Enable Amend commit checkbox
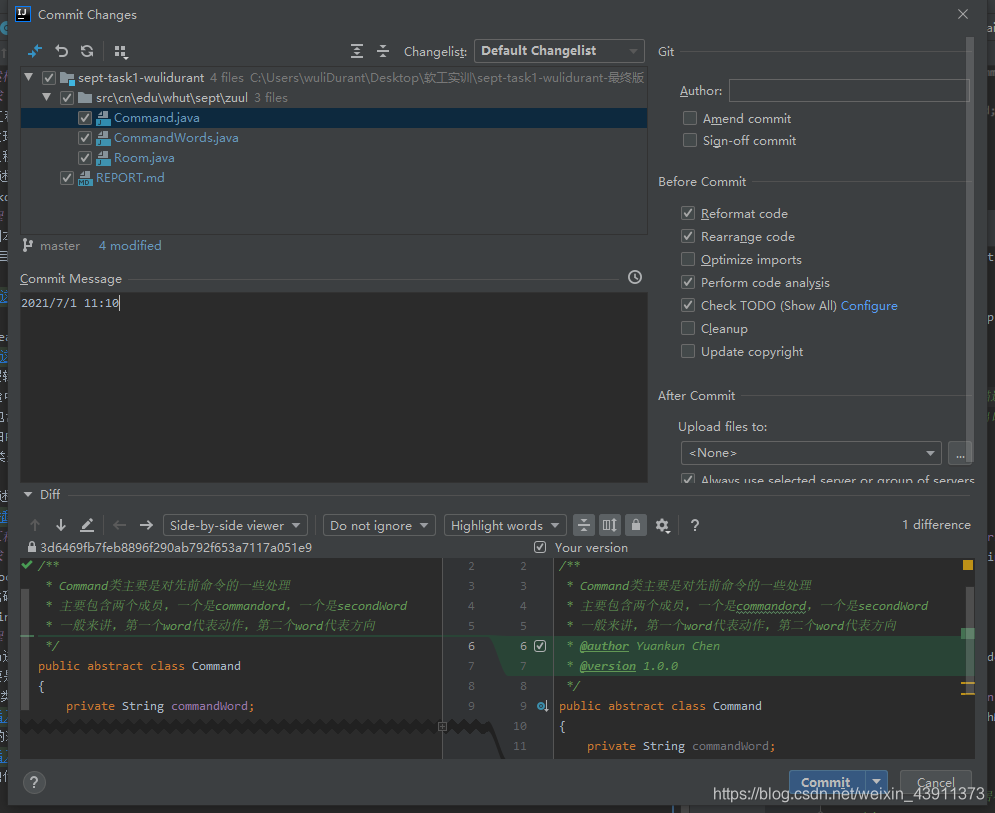This screenshot has height=813, width=995. (x=690, y=118)
